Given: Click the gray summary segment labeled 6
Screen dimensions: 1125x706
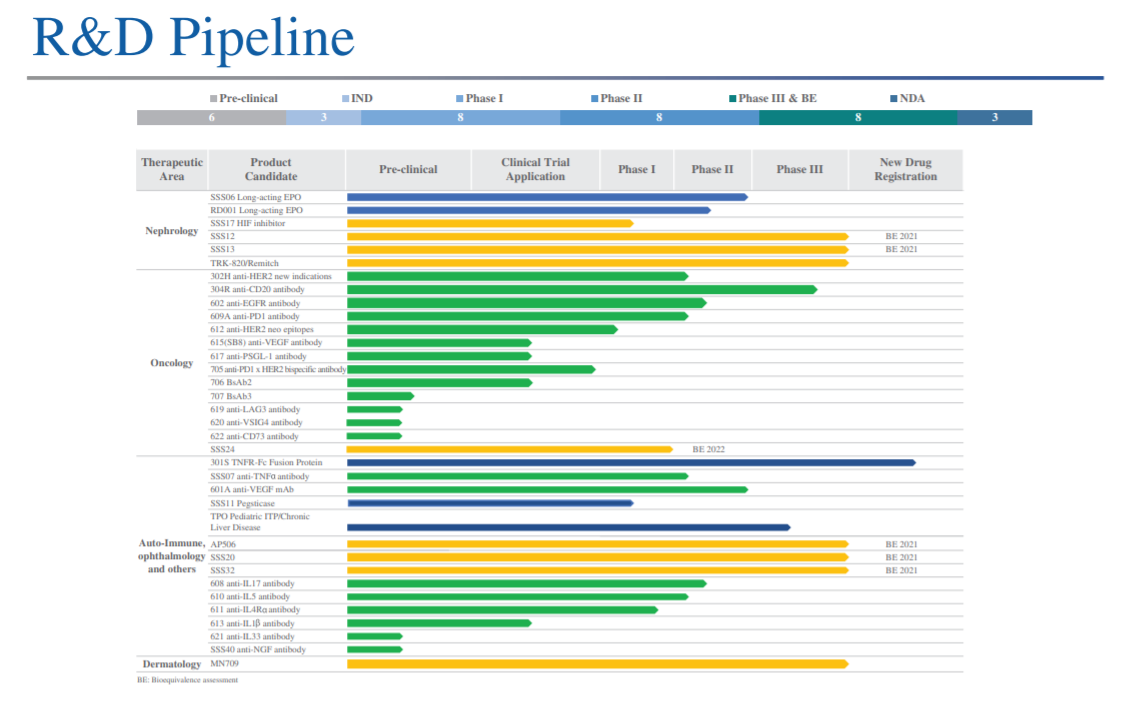Looking at the screenshot, I should (211, 118).
